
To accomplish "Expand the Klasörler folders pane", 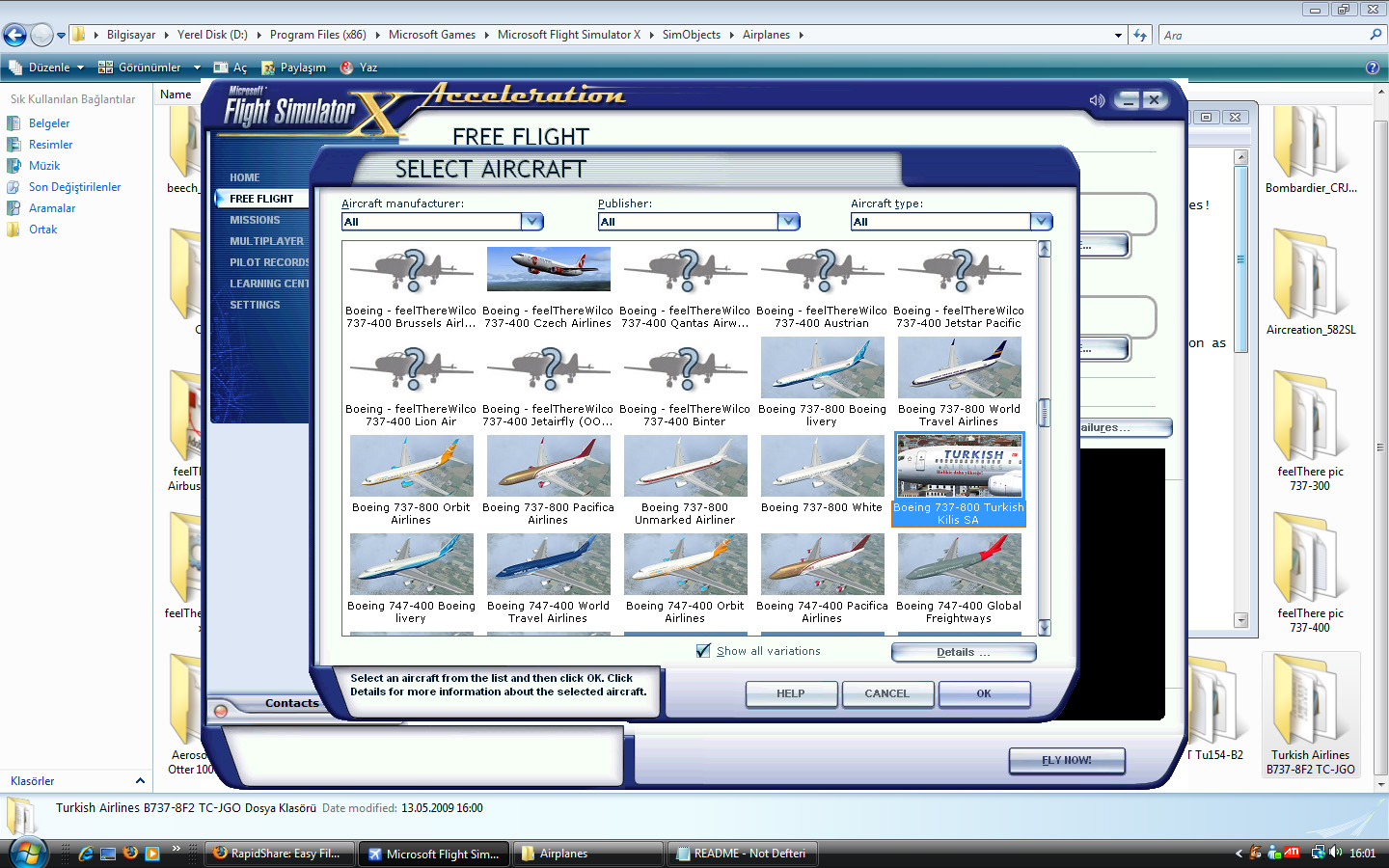I will (140, 781).
